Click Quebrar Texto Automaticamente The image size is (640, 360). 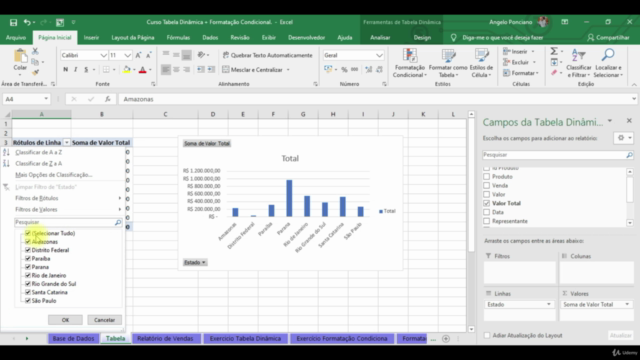(267, 55)
